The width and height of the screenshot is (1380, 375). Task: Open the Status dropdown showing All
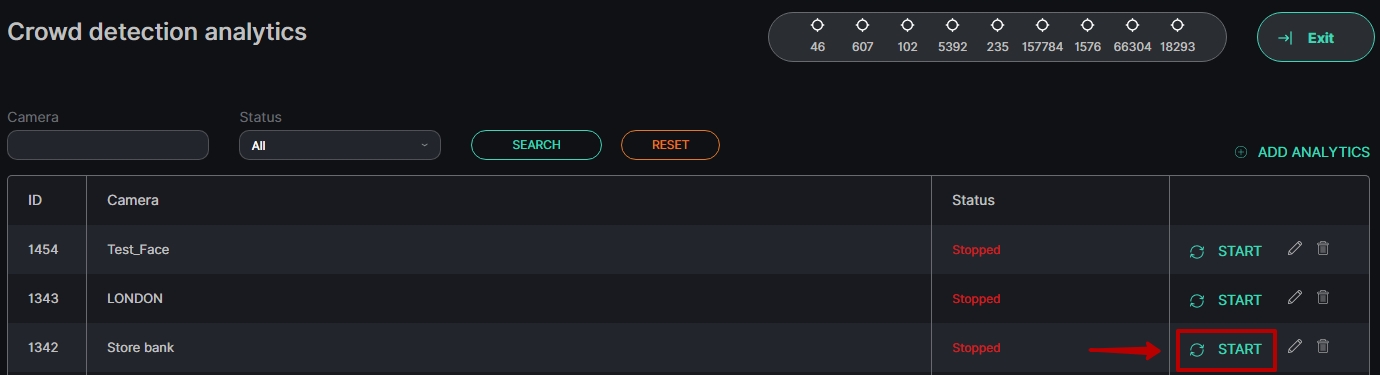click(340, 145)
